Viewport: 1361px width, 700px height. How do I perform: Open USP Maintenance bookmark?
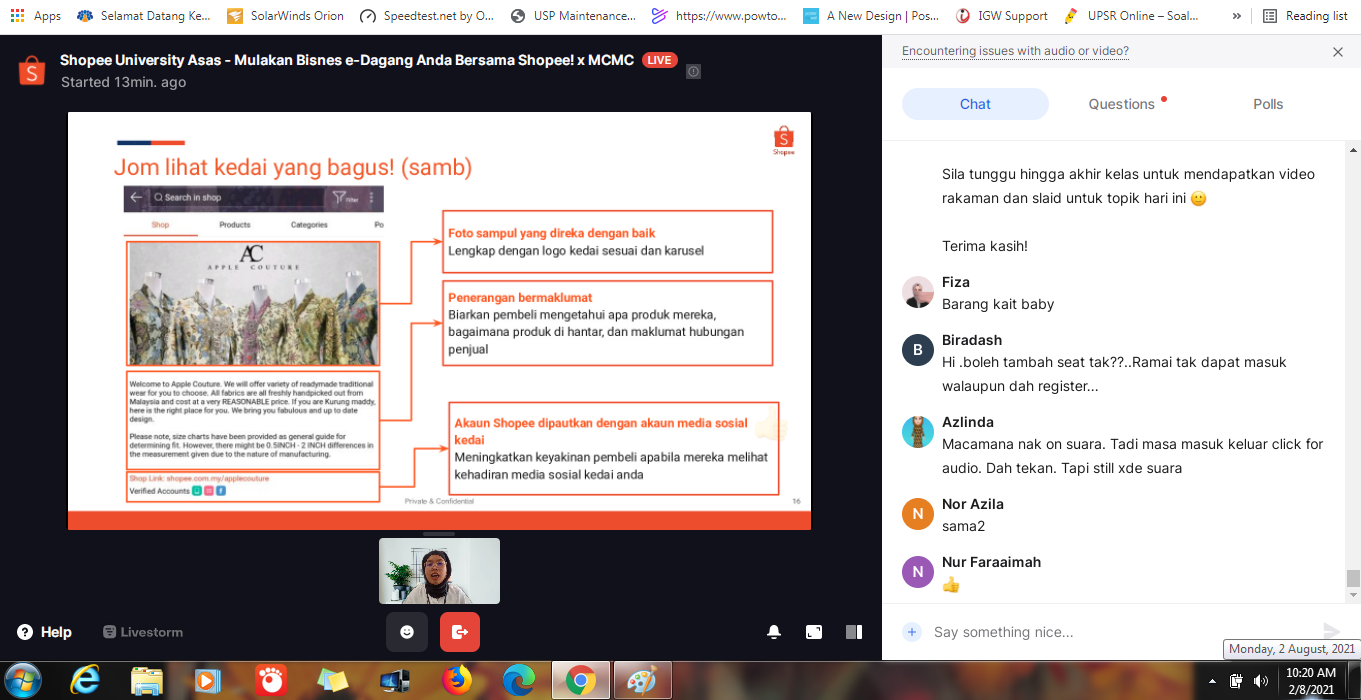click(x=573, y=16)
